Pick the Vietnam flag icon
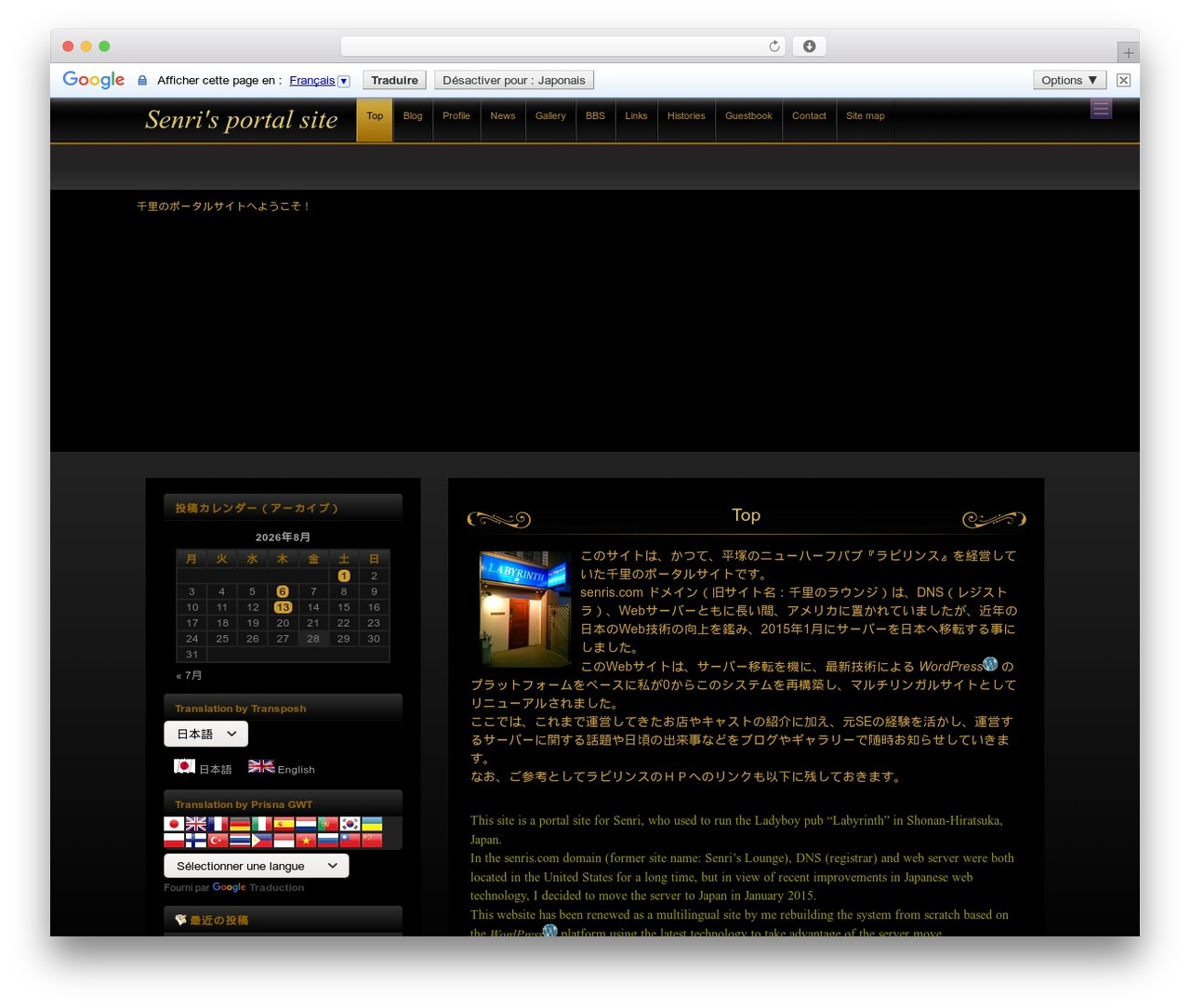Image resolution: width=1190 pixels, height=1008 pixels. click(x=306, y=840)
